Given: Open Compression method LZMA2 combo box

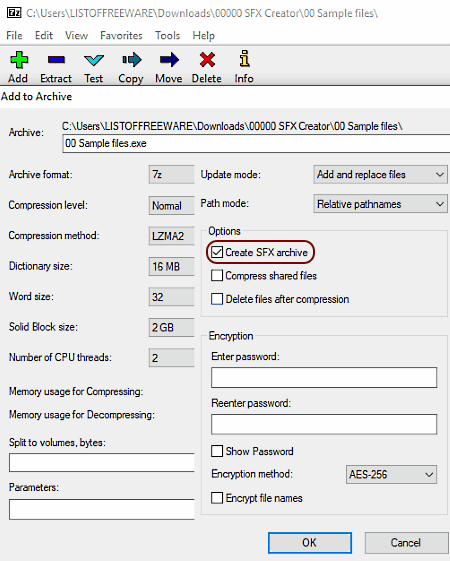Looking at the screenshot, I should pyautogui.click(x=172, y=236).
